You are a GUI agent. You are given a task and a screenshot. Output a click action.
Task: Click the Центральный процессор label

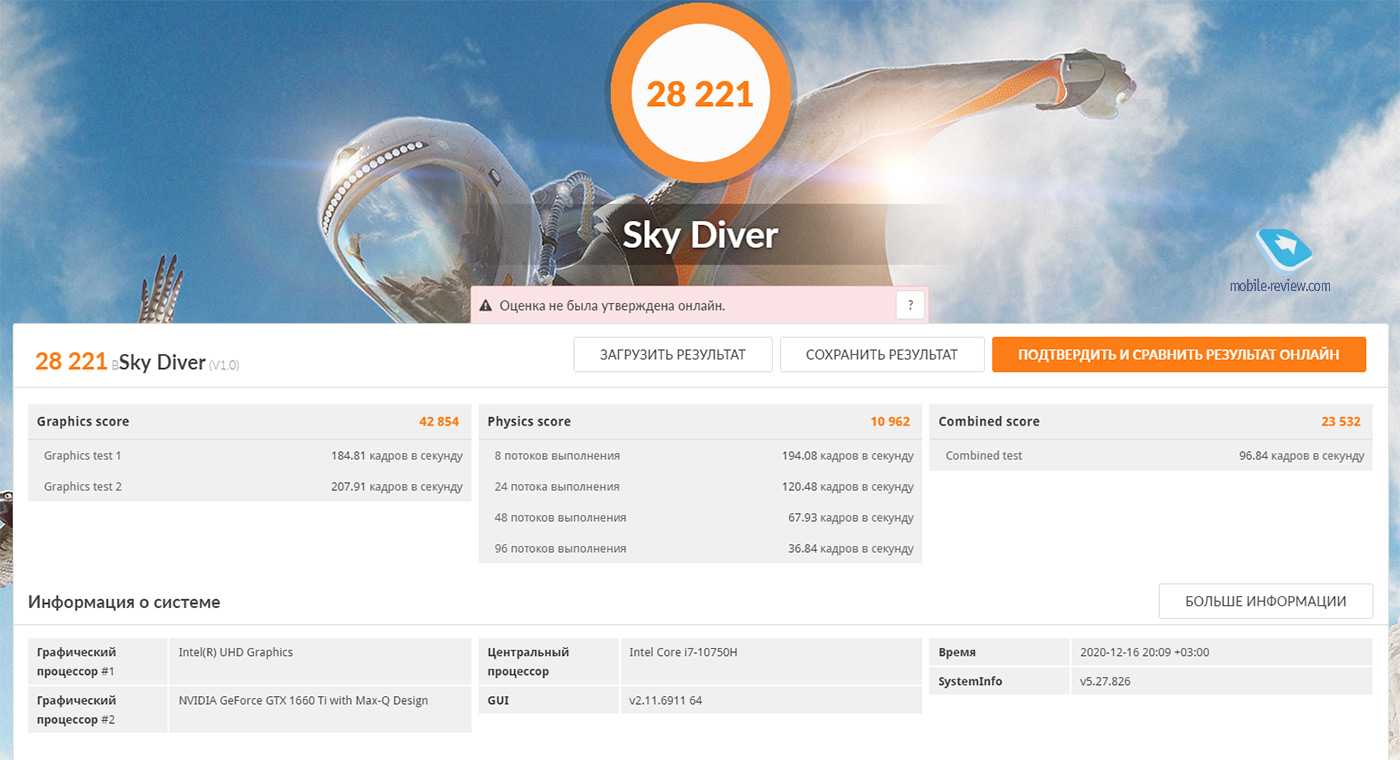549,661
